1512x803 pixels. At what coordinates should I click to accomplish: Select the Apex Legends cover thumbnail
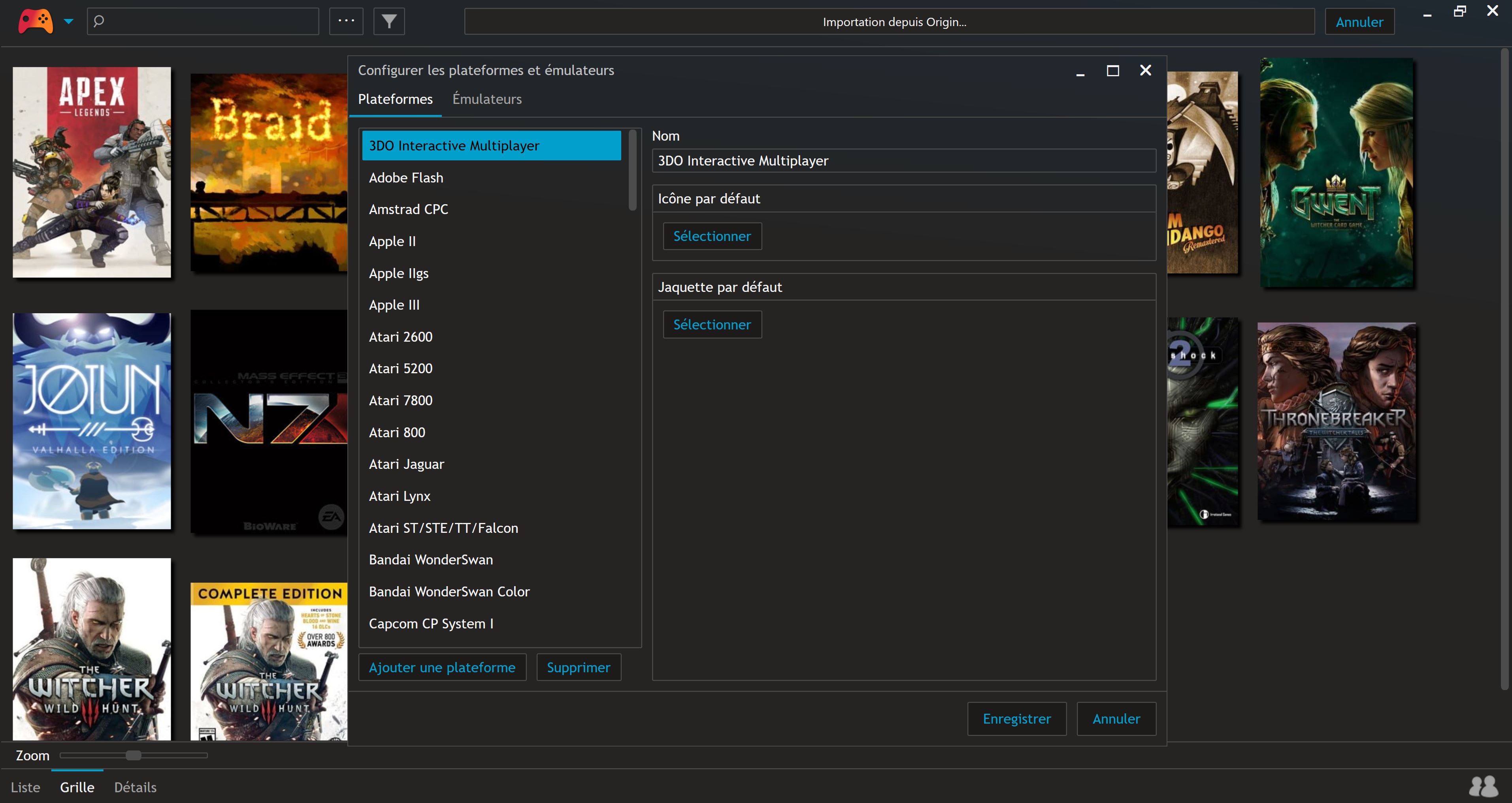pyautogui.click(x=92, y=171)
